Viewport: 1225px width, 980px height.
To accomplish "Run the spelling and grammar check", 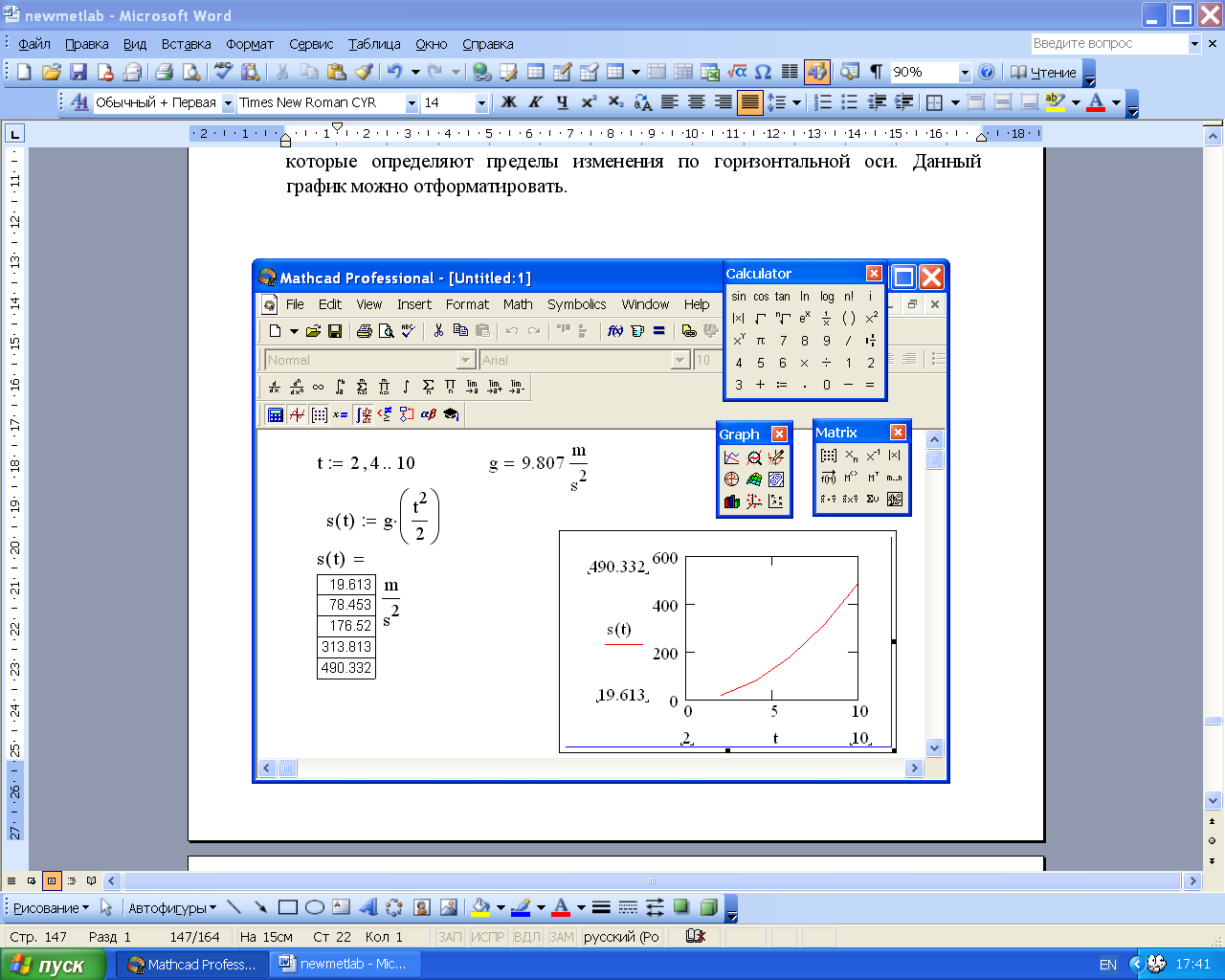I will coord(223,72).
